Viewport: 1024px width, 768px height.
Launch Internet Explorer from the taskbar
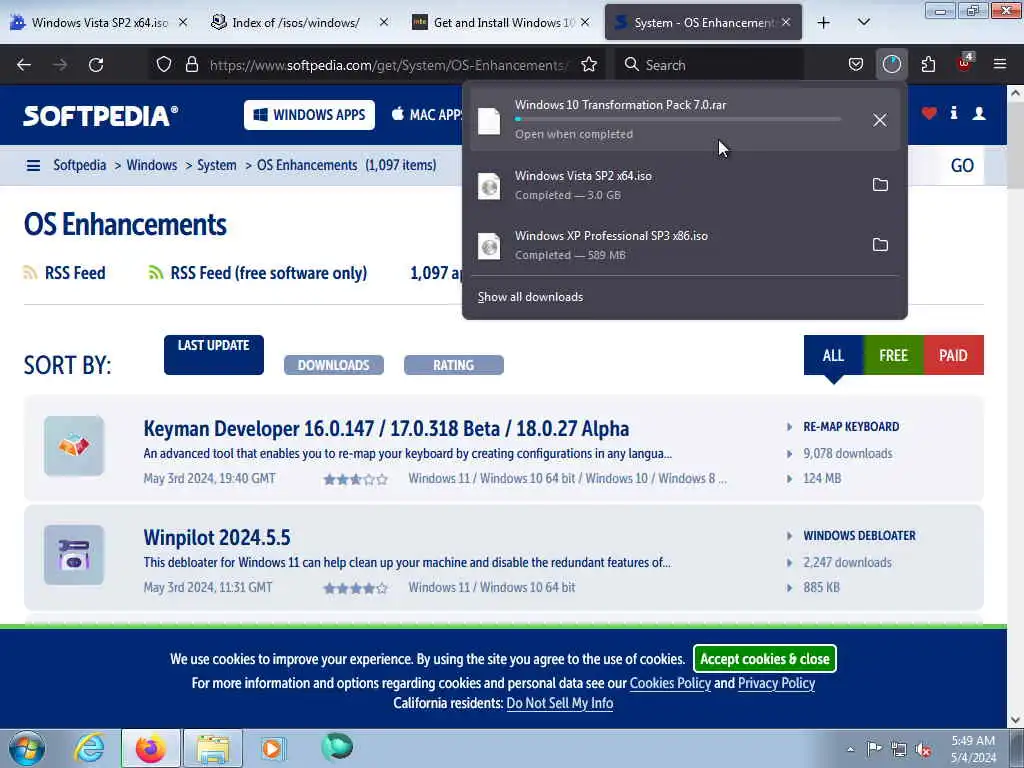click(89, 748)
